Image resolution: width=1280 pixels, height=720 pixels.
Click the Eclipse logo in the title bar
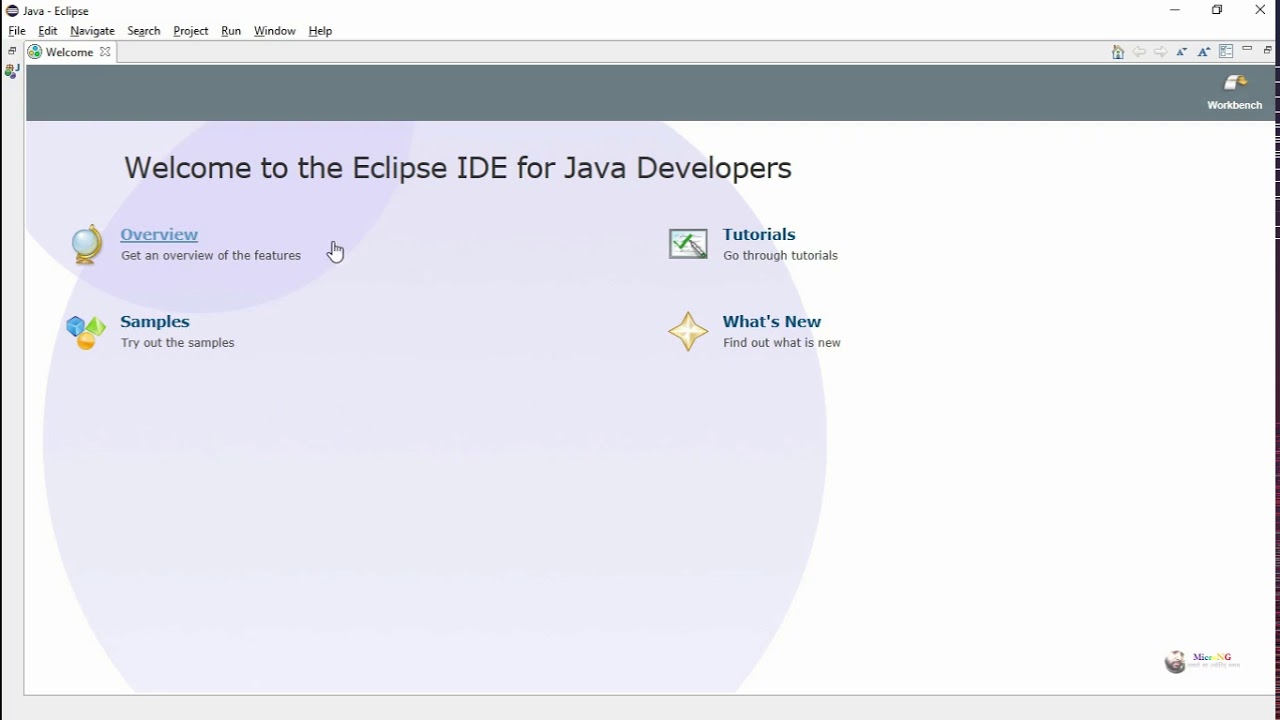pos(12,11)
